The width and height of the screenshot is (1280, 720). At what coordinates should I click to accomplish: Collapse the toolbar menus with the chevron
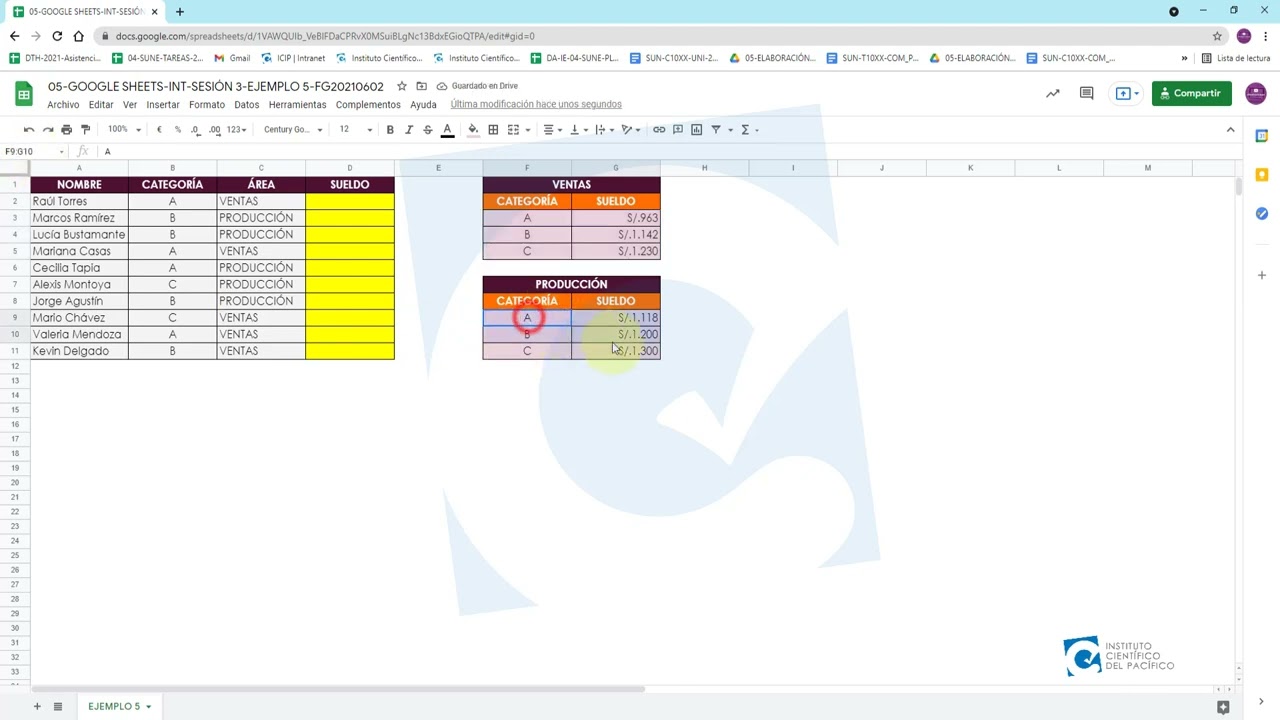(1230, 130)
